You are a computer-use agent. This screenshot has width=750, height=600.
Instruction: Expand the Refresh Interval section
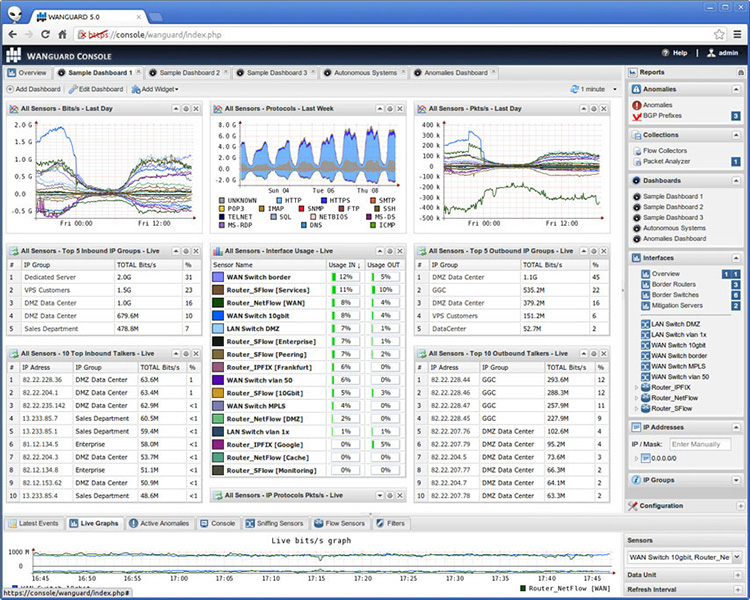737,590
